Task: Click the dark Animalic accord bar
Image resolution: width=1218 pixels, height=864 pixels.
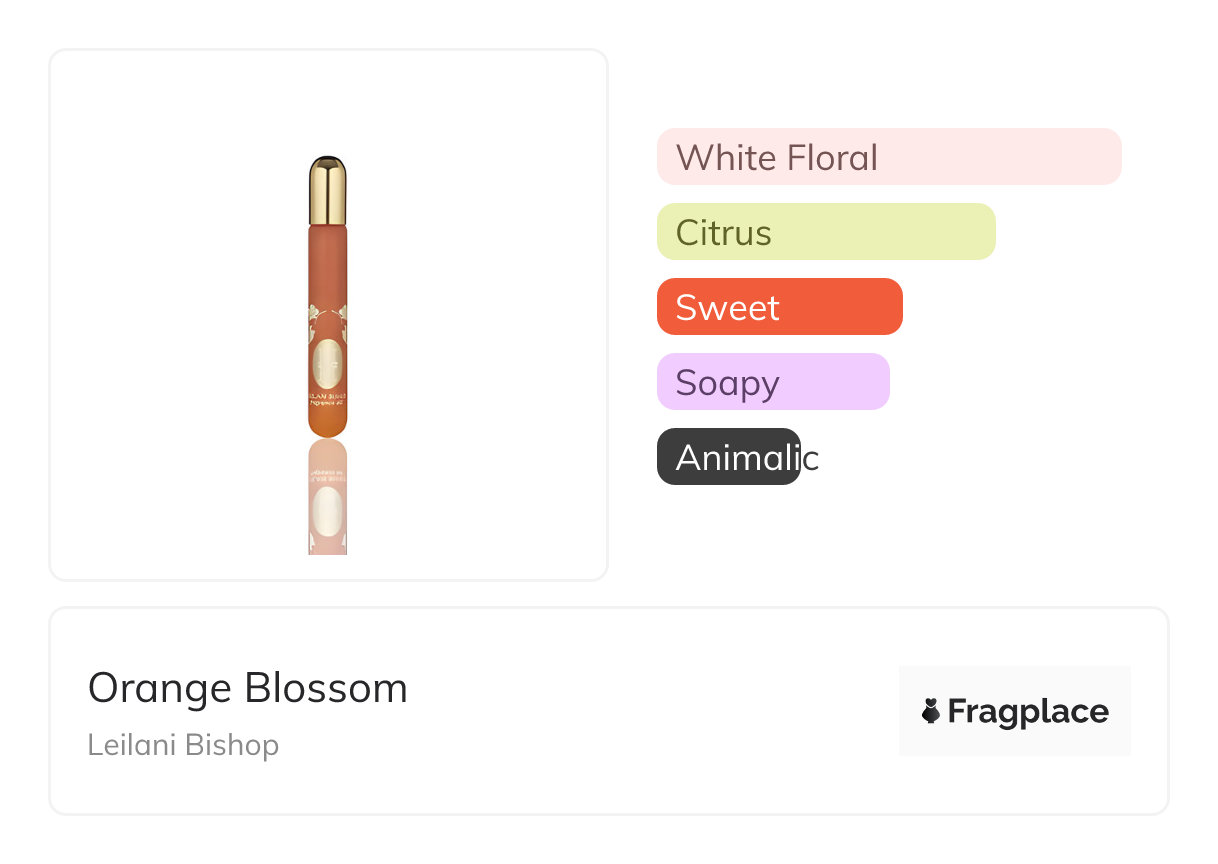Action: (729, 457)
